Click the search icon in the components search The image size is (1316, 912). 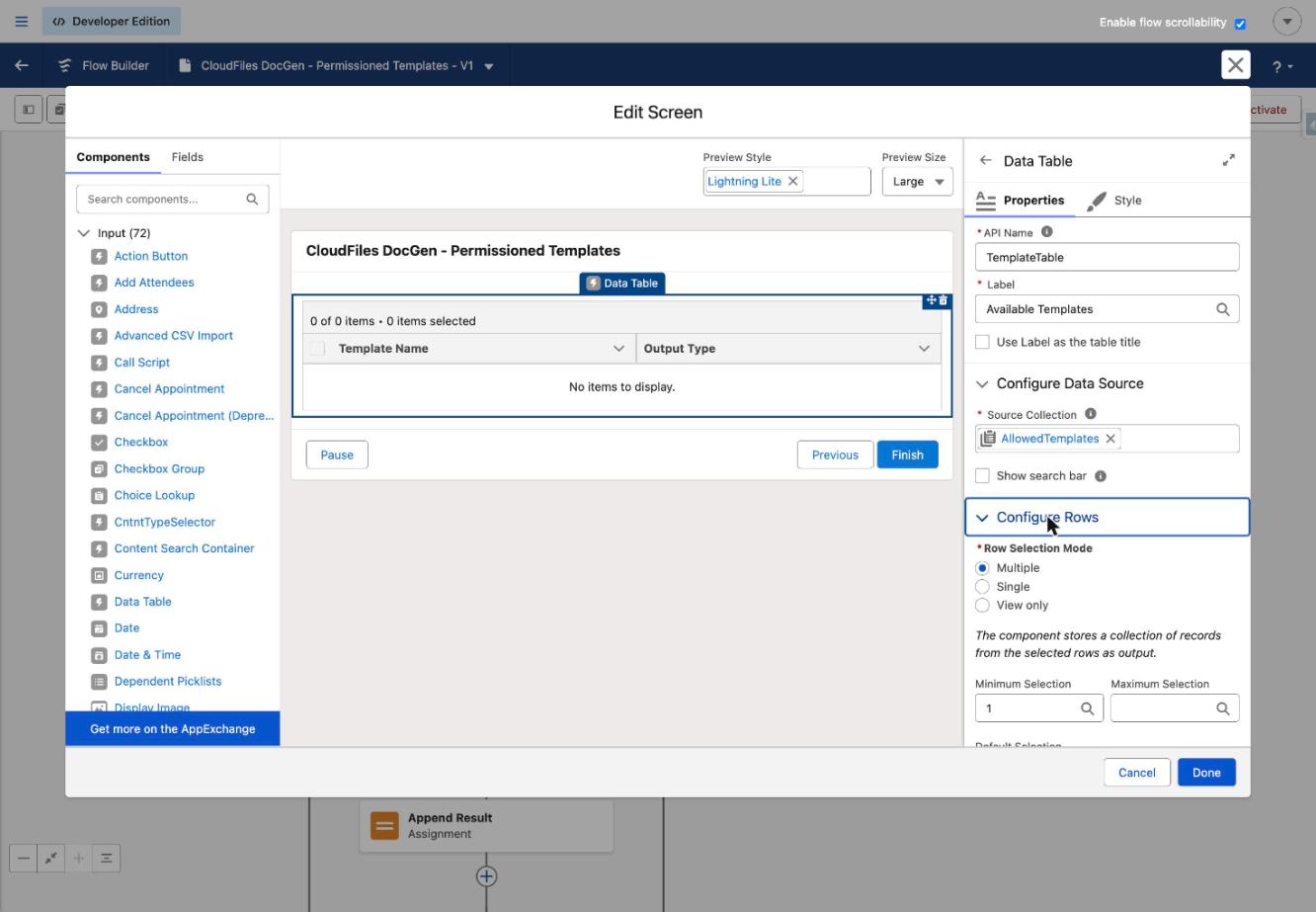[252, 199]
